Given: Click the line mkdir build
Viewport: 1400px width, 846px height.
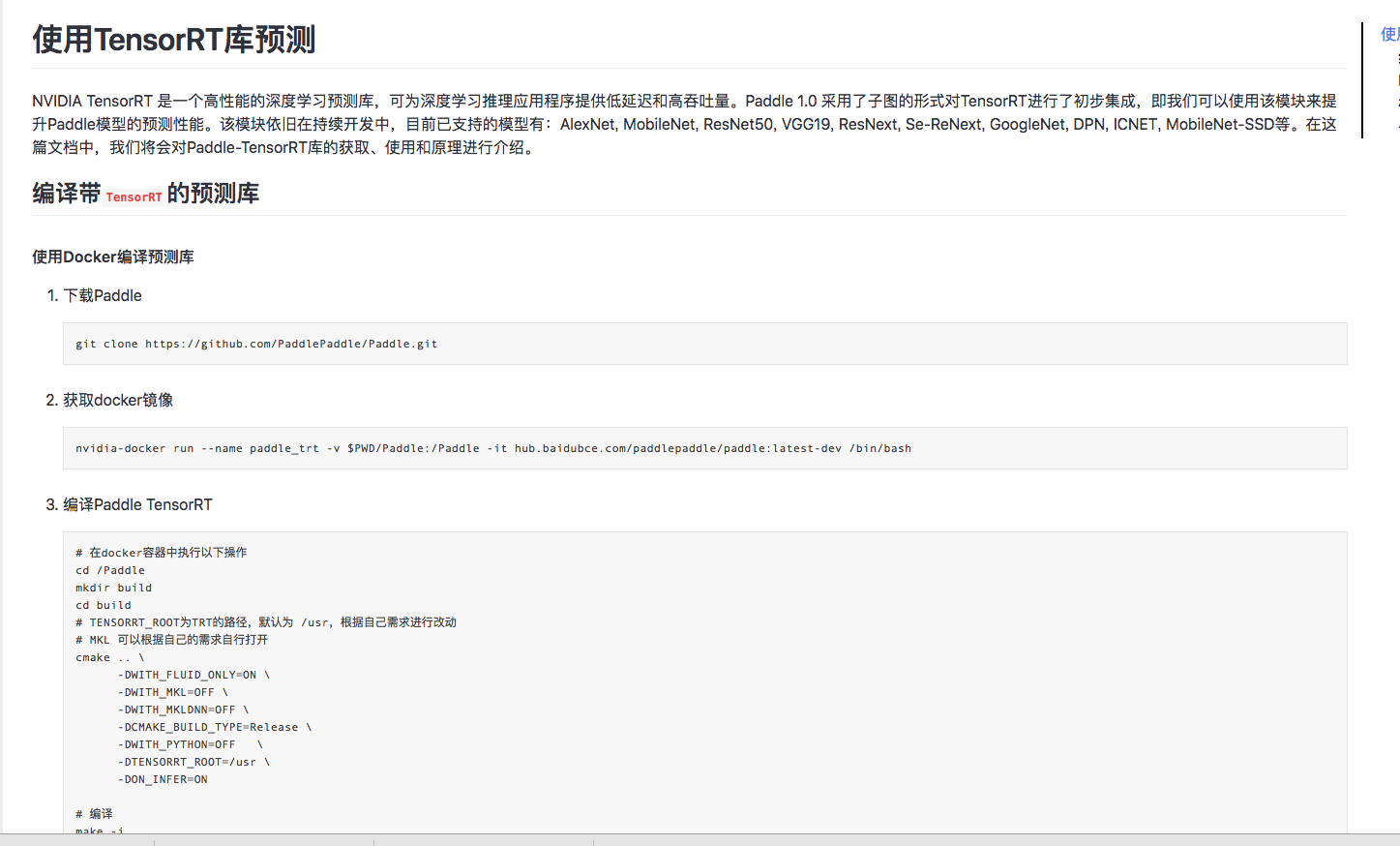Looking at the screenshot, I should [114, 588].
